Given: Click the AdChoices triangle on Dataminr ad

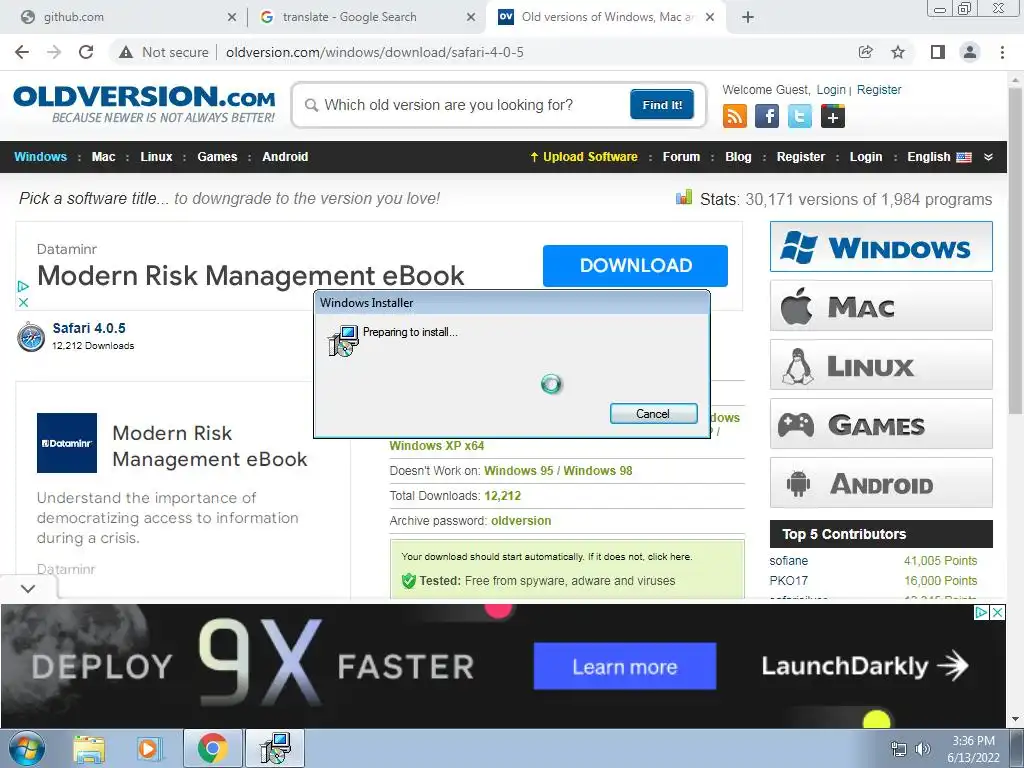Looking at the screenshot, I should point(23,286).
